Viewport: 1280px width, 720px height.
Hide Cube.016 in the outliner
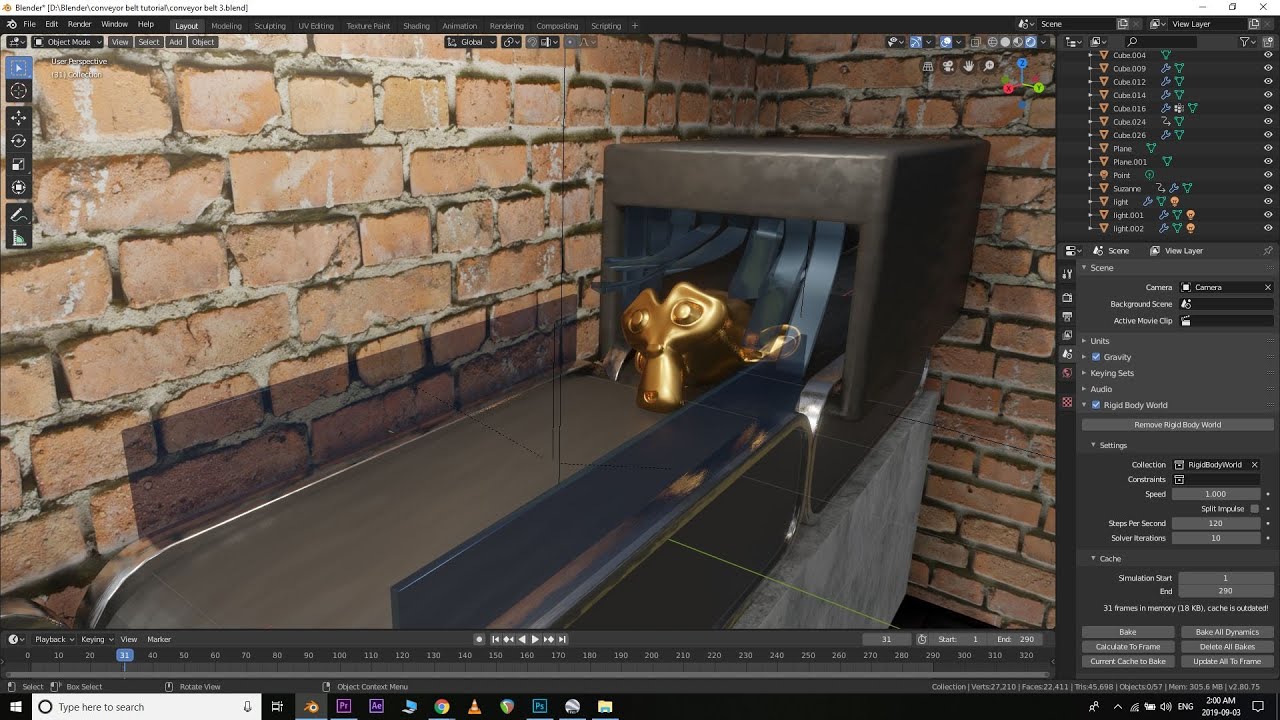click(x=1269, y=108)
